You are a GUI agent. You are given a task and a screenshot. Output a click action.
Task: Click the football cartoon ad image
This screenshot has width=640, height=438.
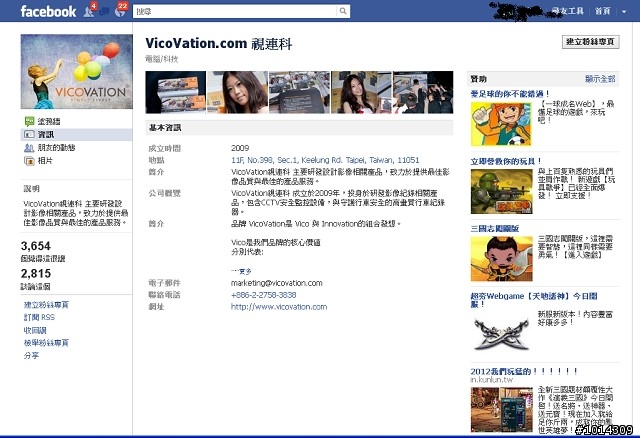pyautogui.click(x=501, y=124)
